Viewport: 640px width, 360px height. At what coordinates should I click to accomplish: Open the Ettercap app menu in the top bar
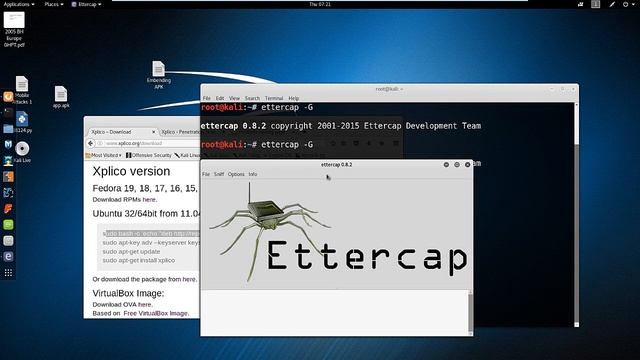pos(86,4)
